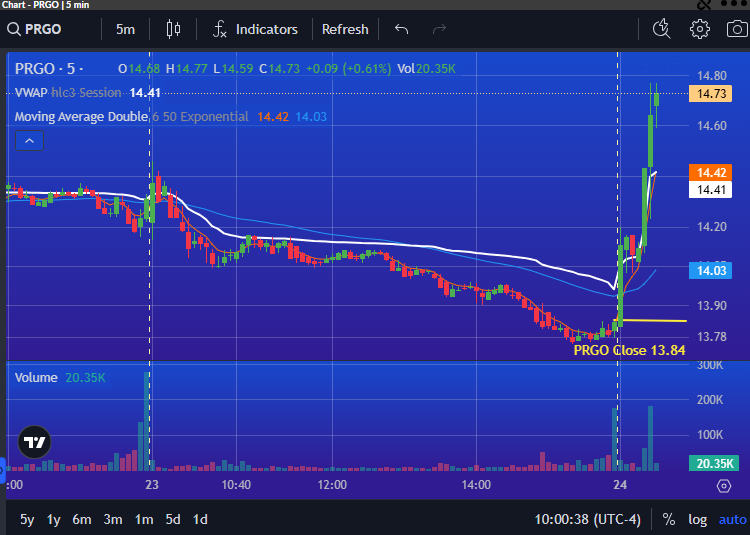Toggle the percent scale
The width and height of the screenshot is (750, 535).
(x=669, y=519)
